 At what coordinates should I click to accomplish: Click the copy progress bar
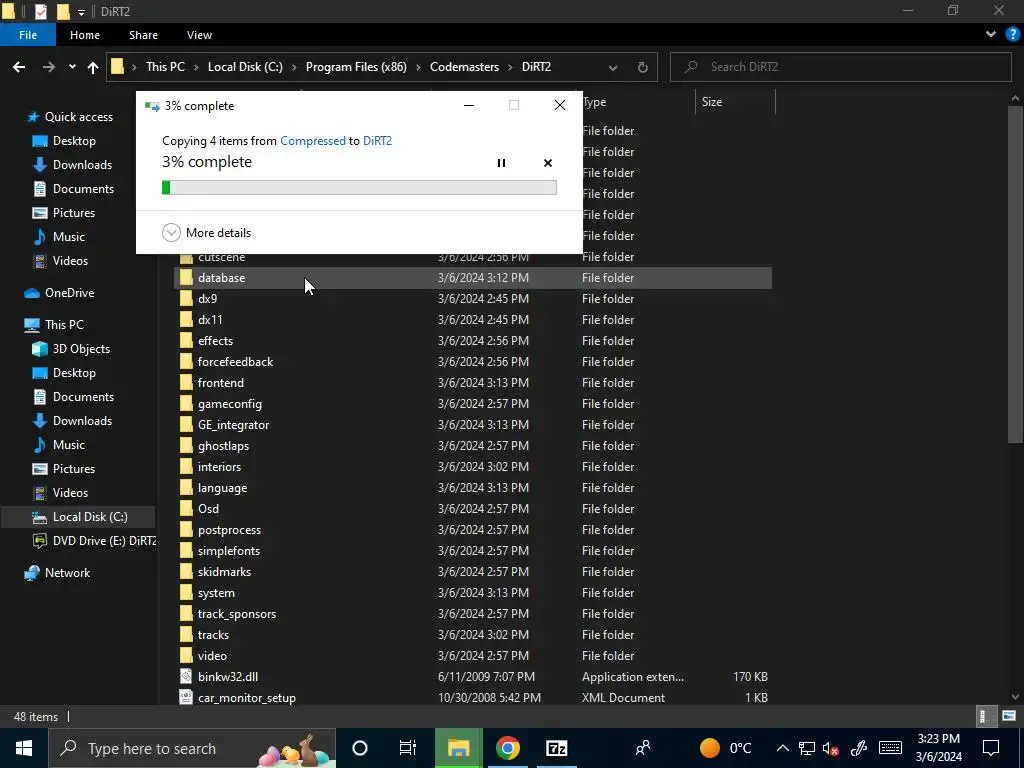click(x=359, y=187)
